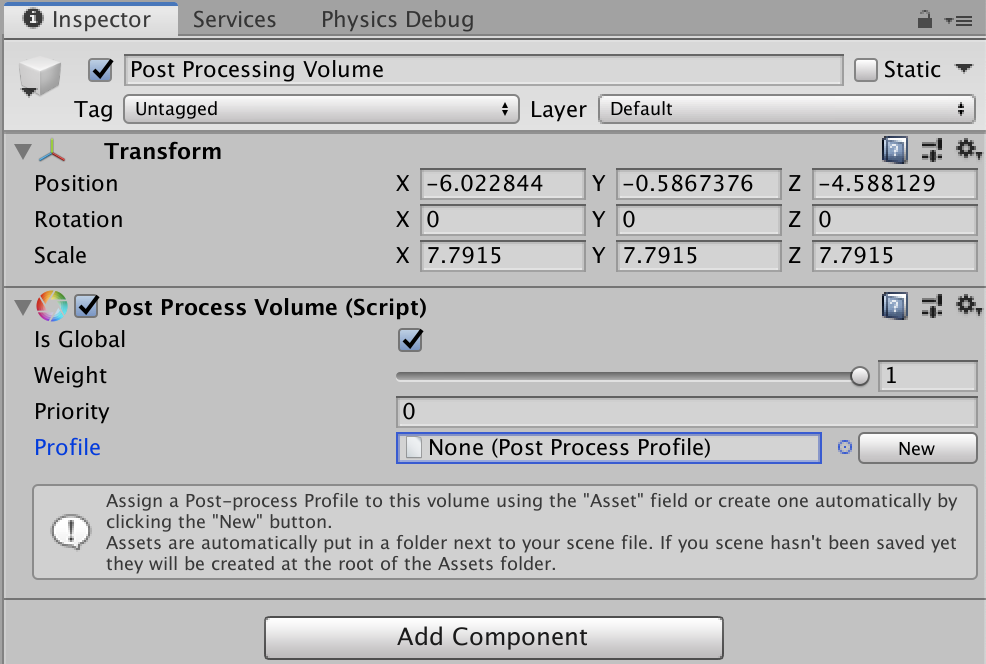Collapse the Transform component foldout
The width and height of the screenshot is (986, 664).
point(23,152)
